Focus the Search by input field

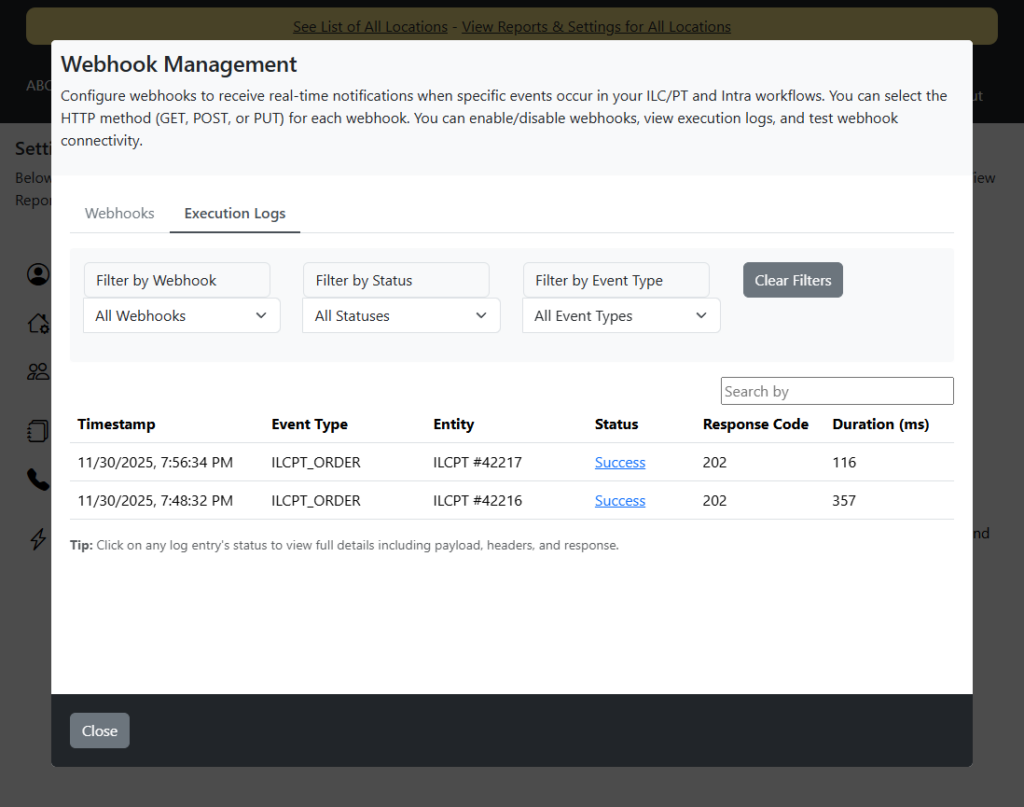[x=837, y=391]
